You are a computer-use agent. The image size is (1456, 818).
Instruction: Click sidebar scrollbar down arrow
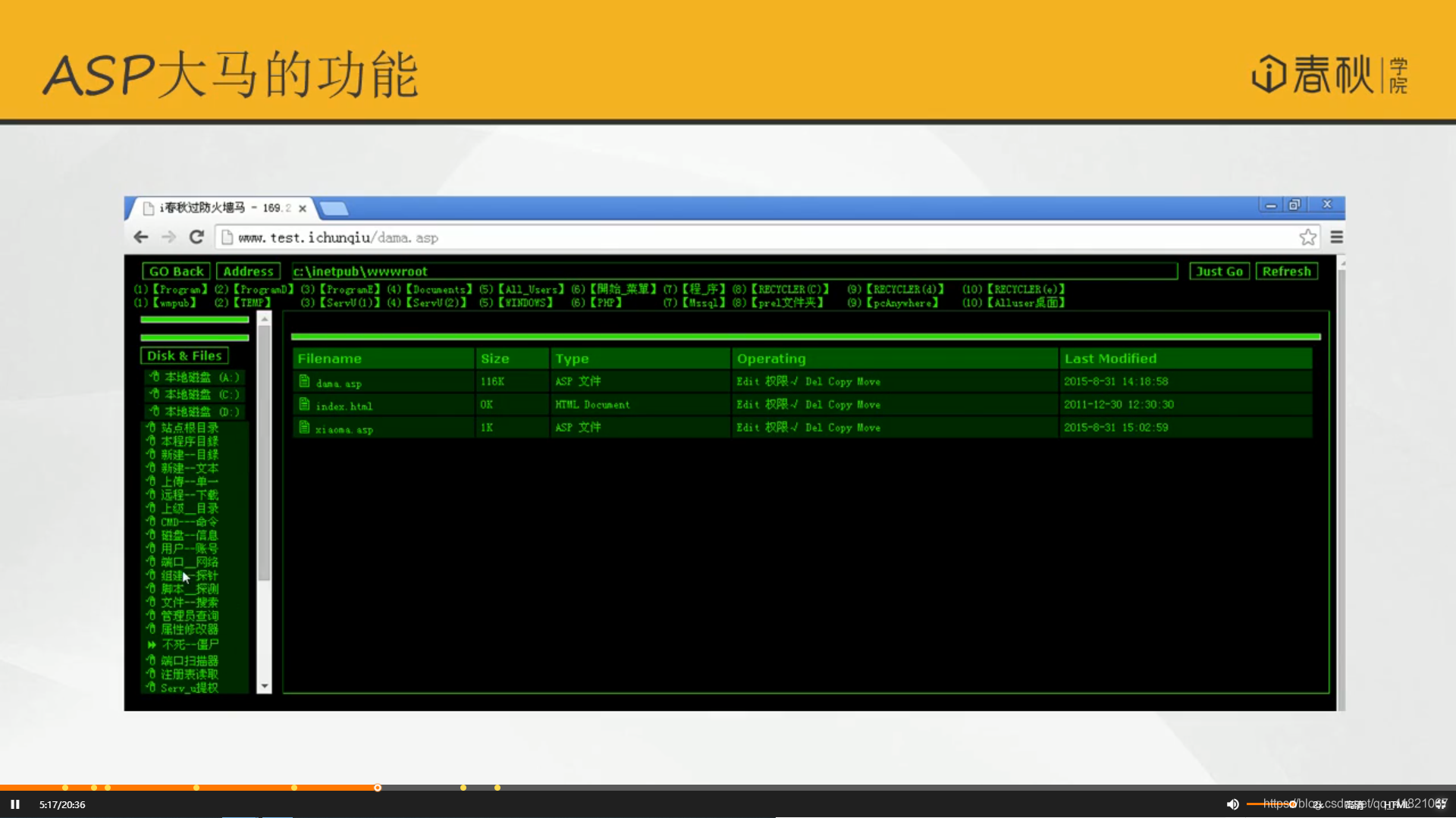coord(265,686)
